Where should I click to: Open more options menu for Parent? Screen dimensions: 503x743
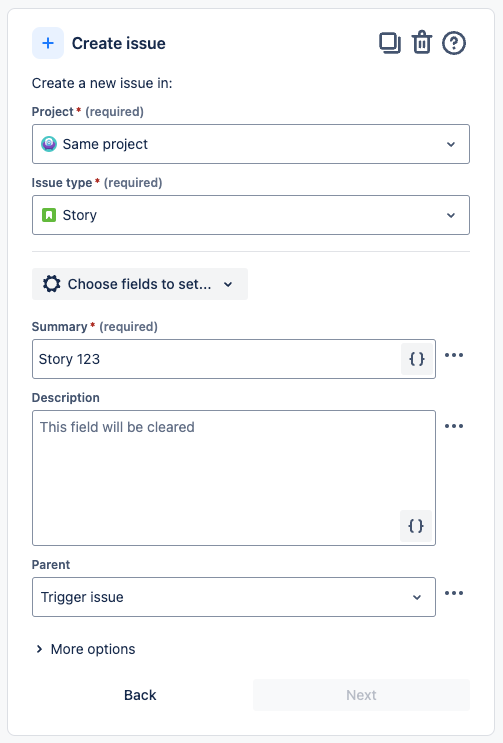pyautogui.click(x=454, y=593)
